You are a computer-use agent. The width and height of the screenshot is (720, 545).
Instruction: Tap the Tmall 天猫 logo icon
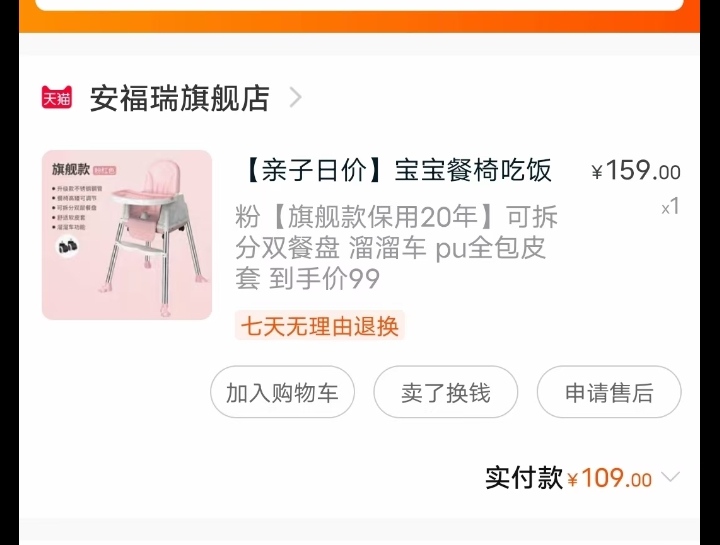[56, 97]
